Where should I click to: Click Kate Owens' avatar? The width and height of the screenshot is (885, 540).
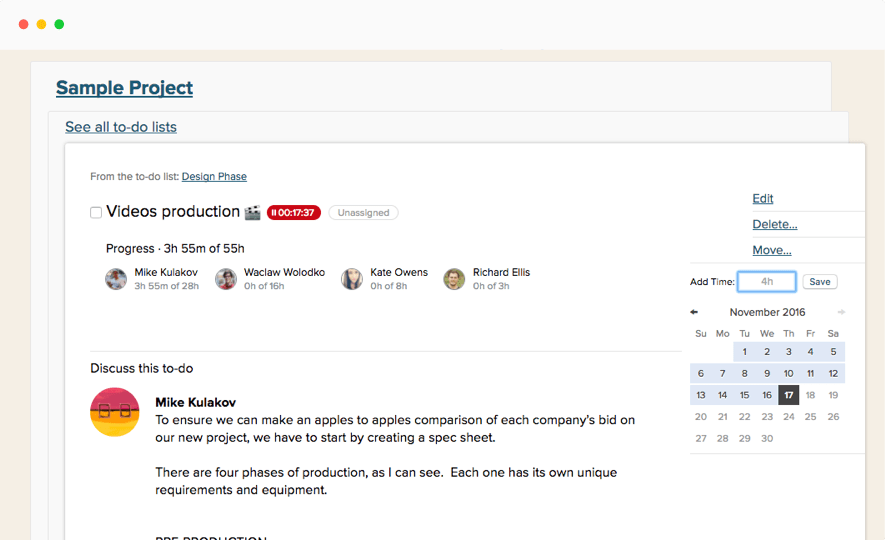click(x=352, y=279)
